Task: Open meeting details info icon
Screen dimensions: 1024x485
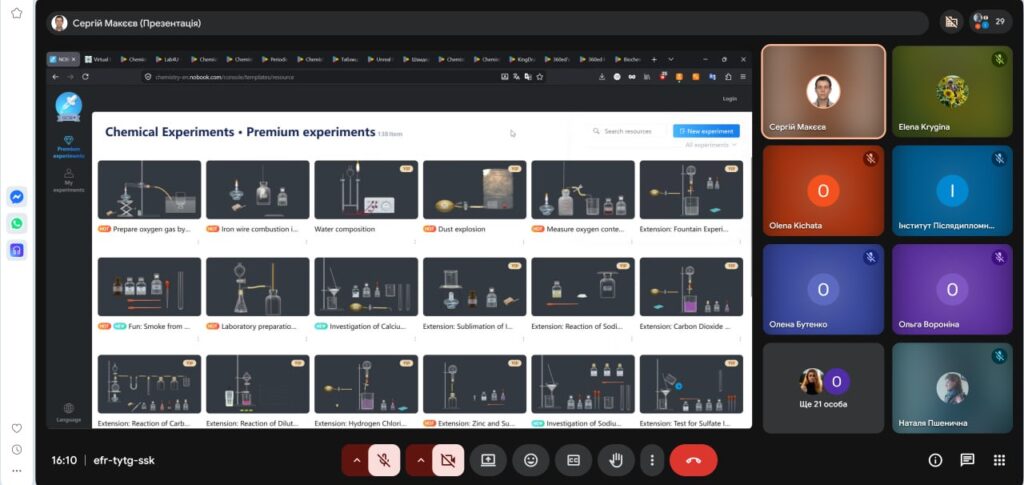Action: [935, 460]
